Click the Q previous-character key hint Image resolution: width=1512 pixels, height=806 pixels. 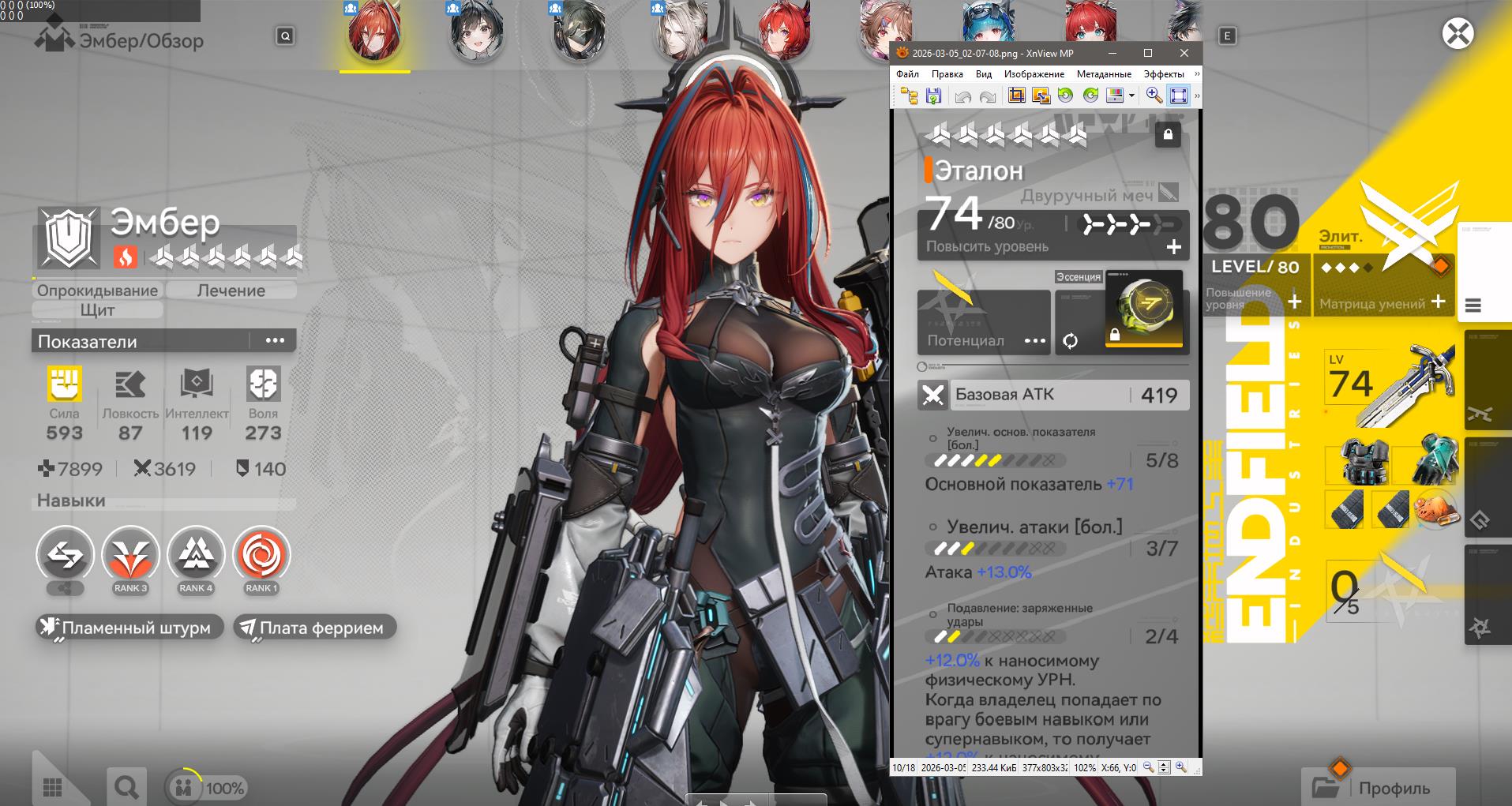[285, 36]
